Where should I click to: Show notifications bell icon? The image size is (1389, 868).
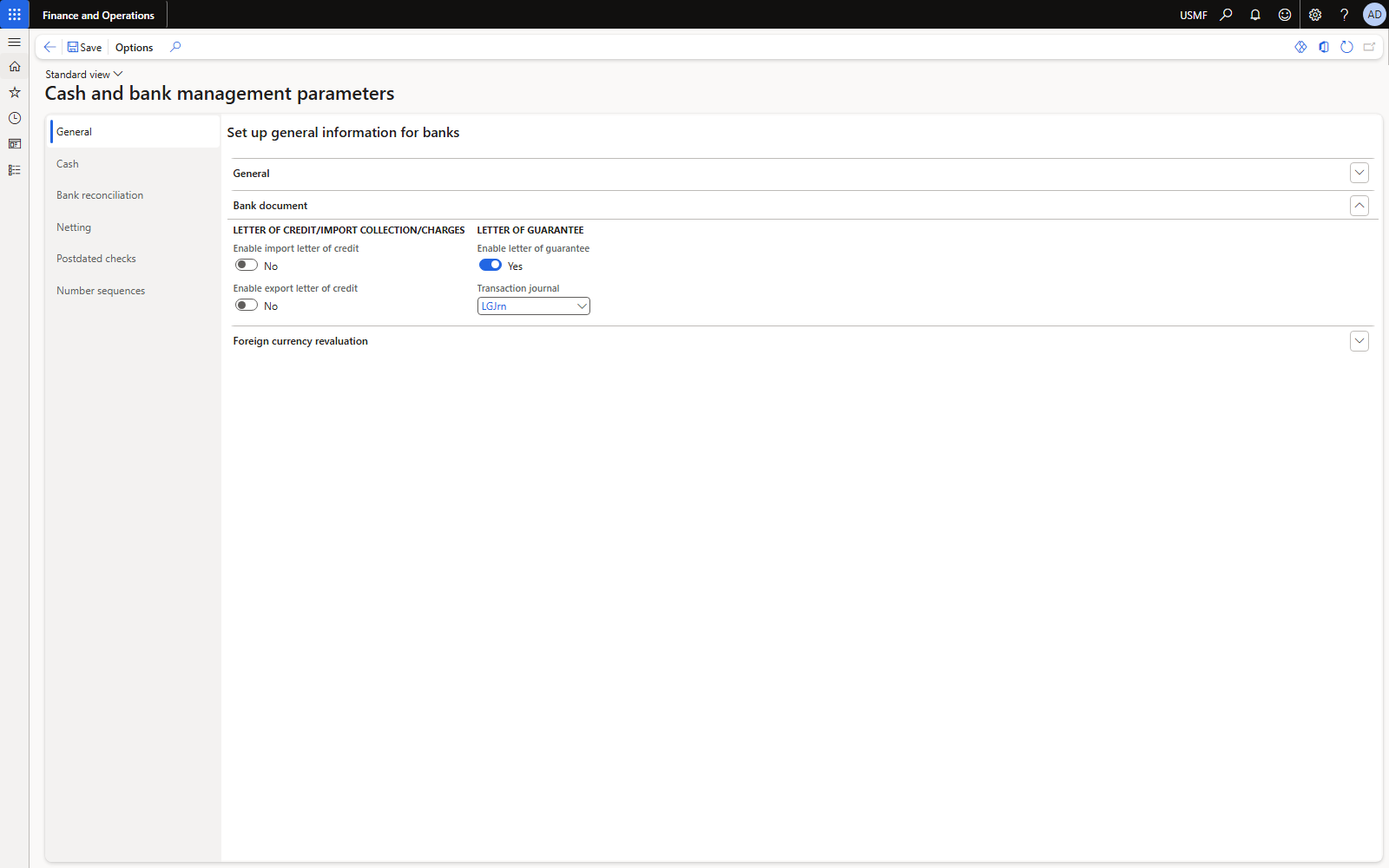tap(1255, 15)
